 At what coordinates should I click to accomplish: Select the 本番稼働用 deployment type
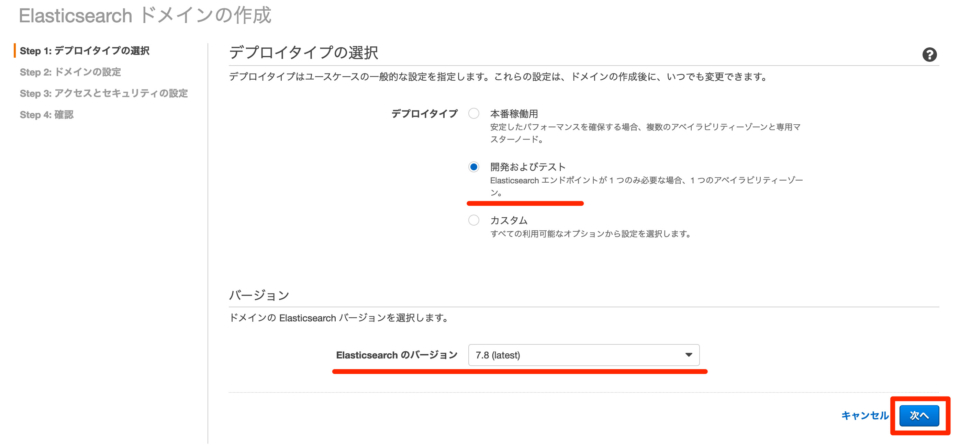coord(474,114)
